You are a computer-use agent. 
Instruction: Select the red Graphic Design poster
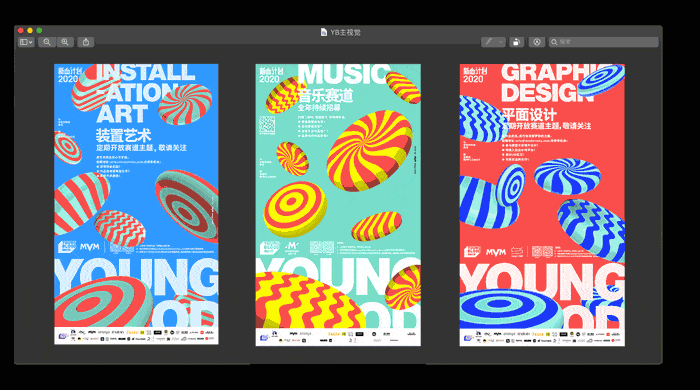pyautogui.click(x=542, y=205)
